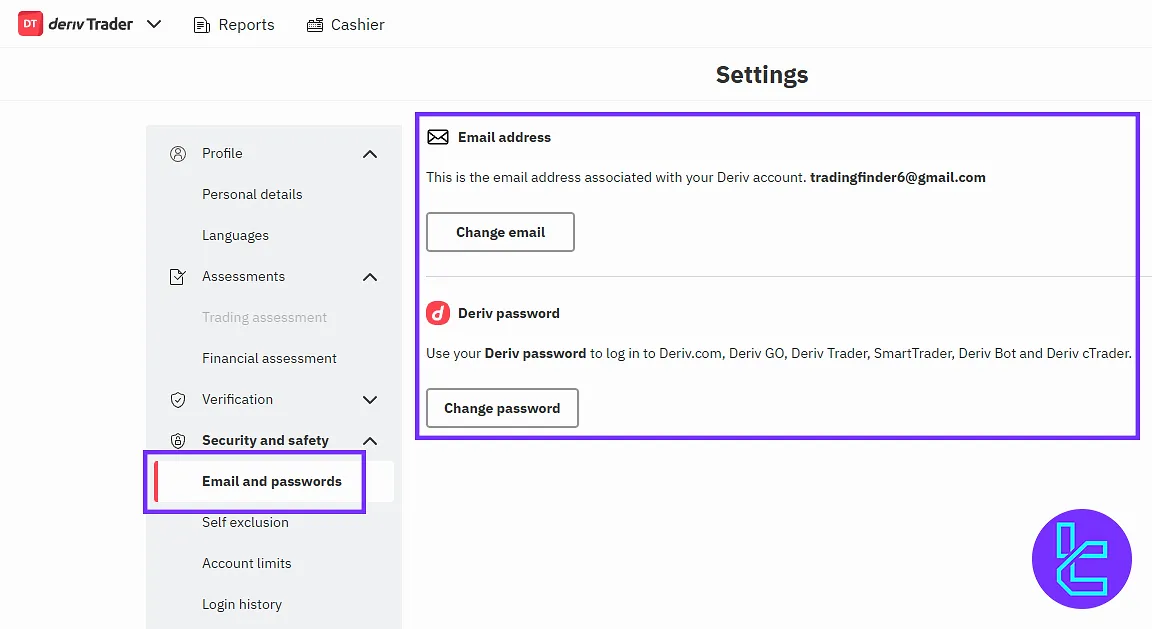Viewport: 1152px width, 629px height.
Task: Click the envelope icon beside Email address
Action: pos(438,137)
